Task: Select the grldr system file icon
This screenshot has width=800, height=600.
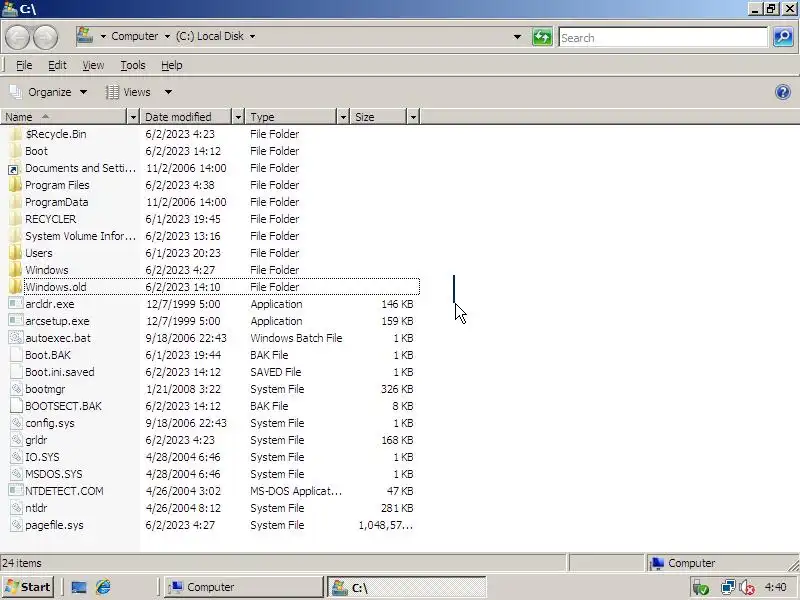Action: click(15, 440)
